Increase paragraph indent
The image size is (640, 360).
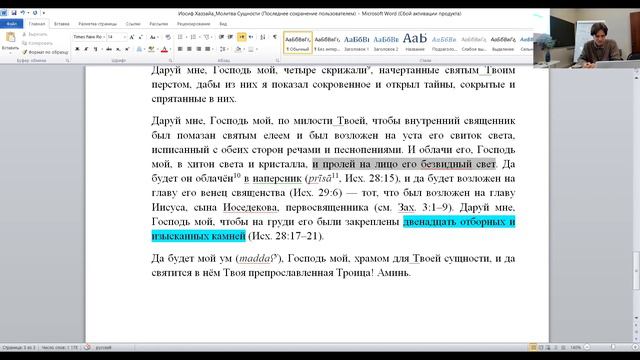coord(230,37)
